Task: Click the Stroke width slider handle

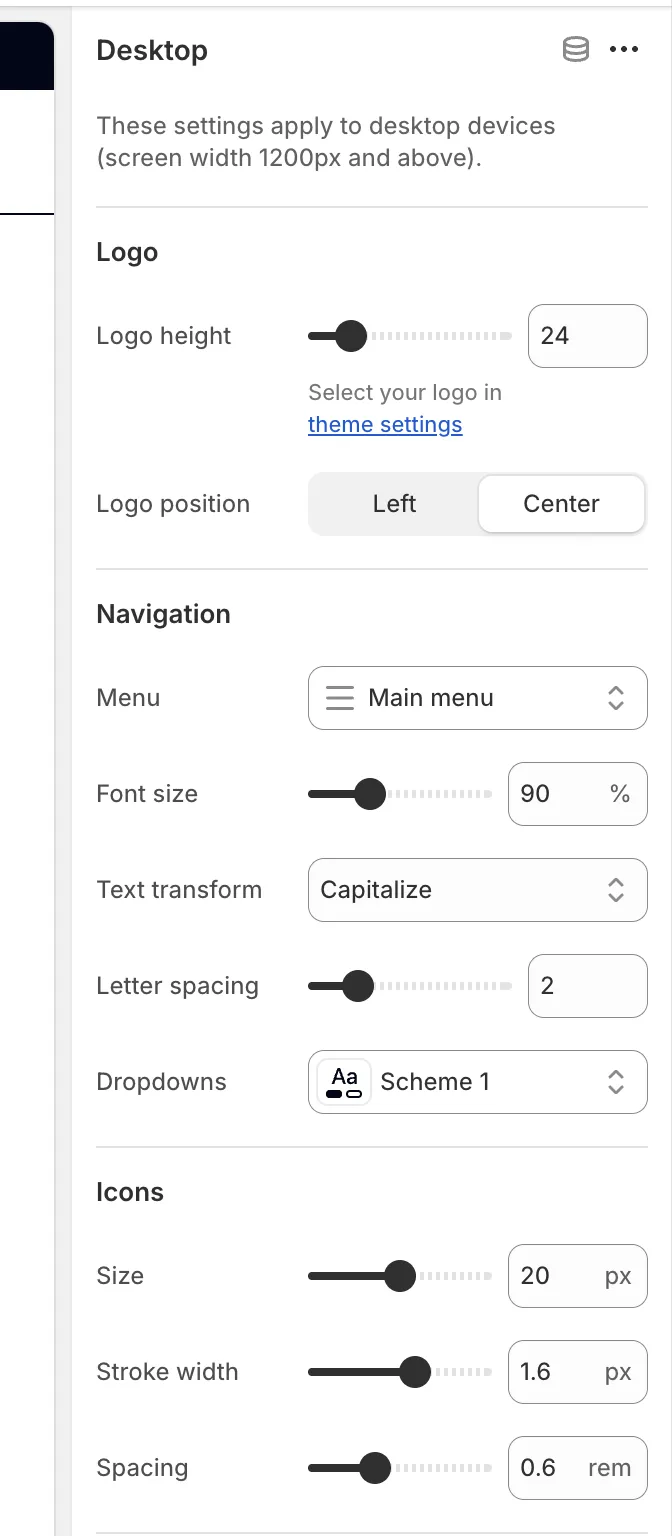Action: [417, 1372]
